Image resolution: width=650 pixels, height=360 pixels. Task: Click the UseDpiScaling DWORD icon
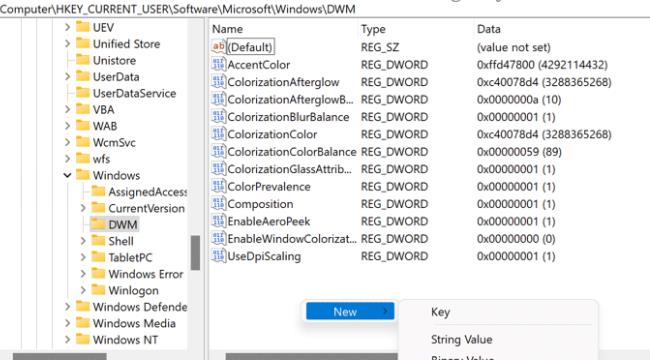[x=218, y=256]
